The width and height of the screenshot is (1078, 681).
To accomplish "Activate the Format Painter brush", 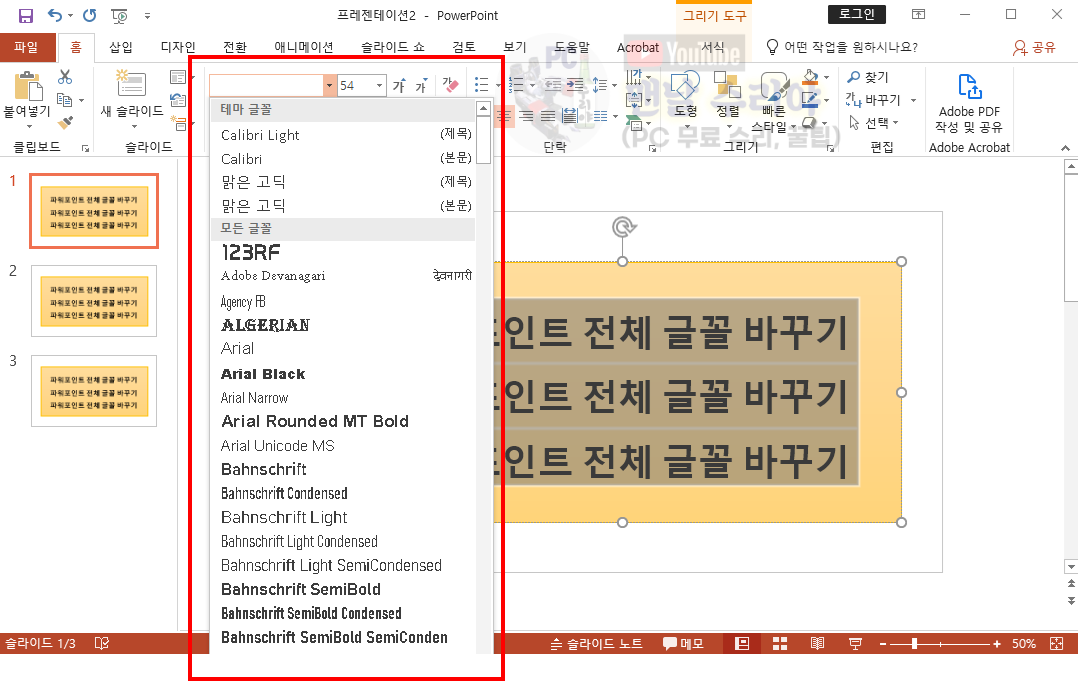I will 65,123.
